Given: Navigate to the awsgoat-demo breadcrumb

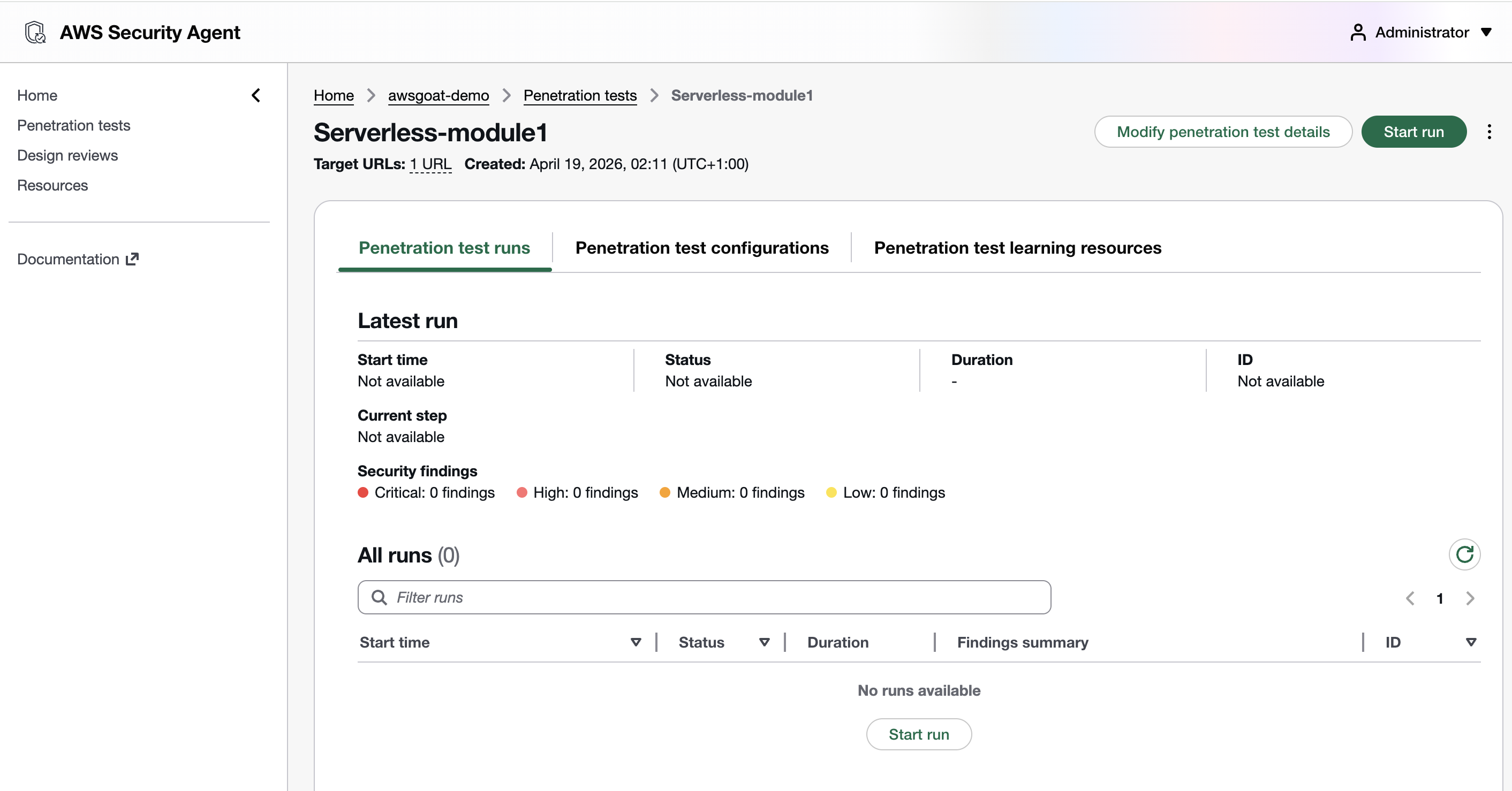Looking at the screenshot, I should point(438,96).
